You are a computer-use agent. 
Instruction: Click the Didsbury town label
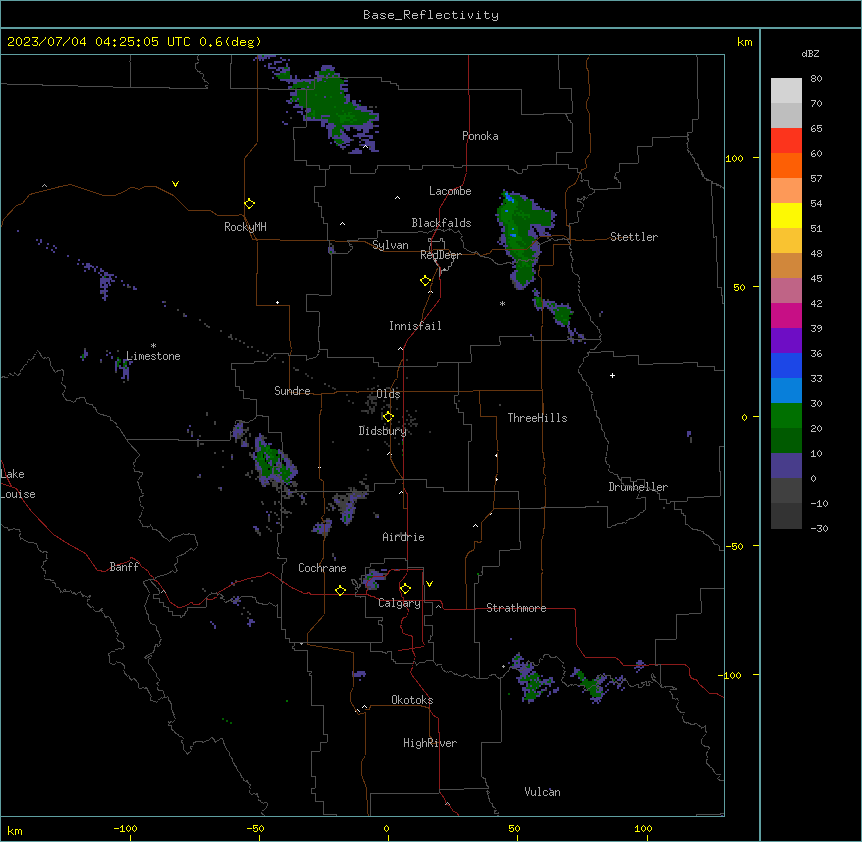[x=383, y=431]
